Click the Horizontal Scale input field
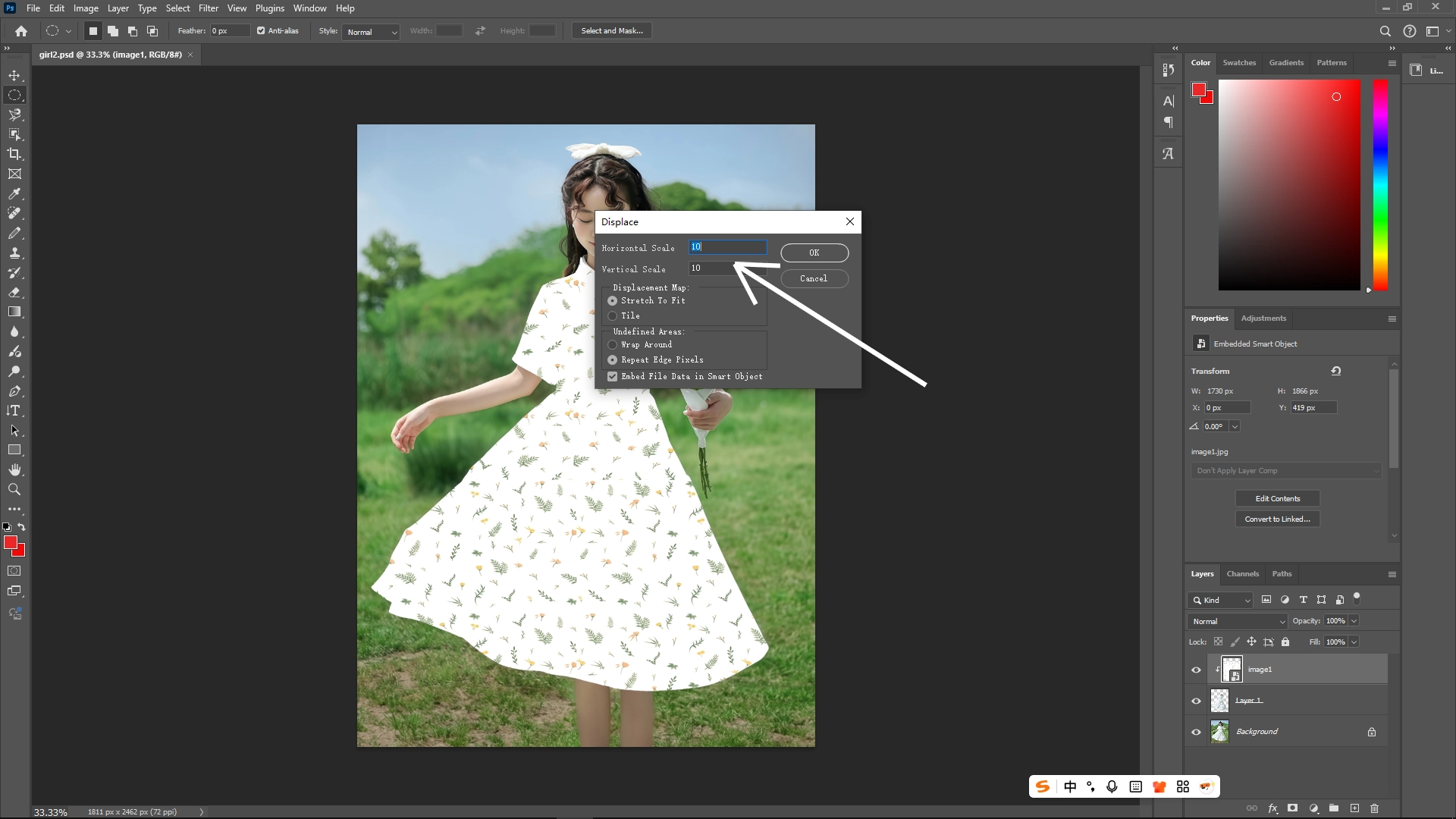Image resolution: width=1456 pixels, height=819 pixels. (x=726, y=247)
